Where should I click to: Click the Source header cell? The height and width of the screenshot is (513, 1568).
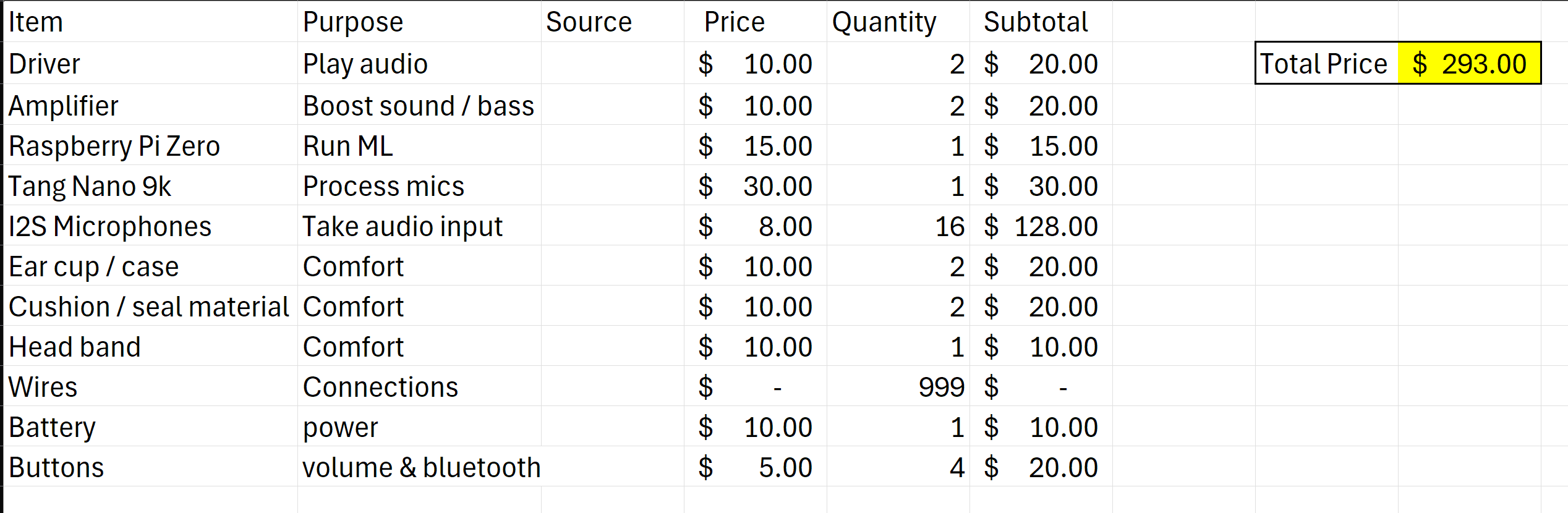pos(612,22)
